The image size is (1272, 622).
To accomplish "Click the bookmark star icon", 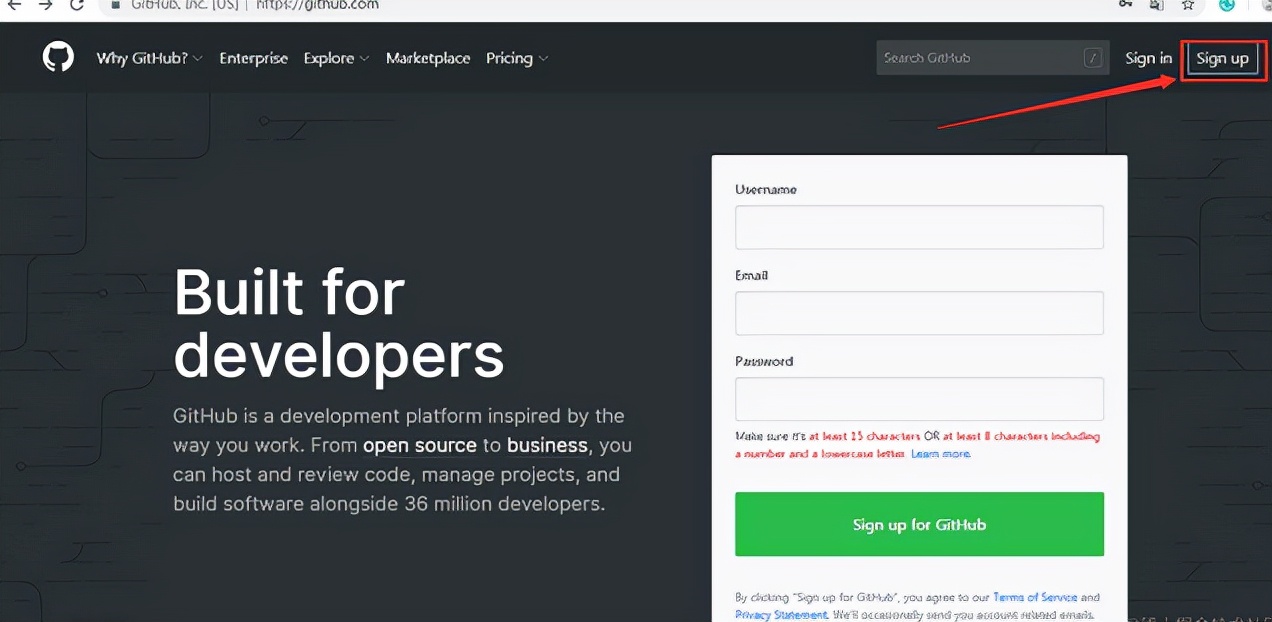I will pos(1188,5).
